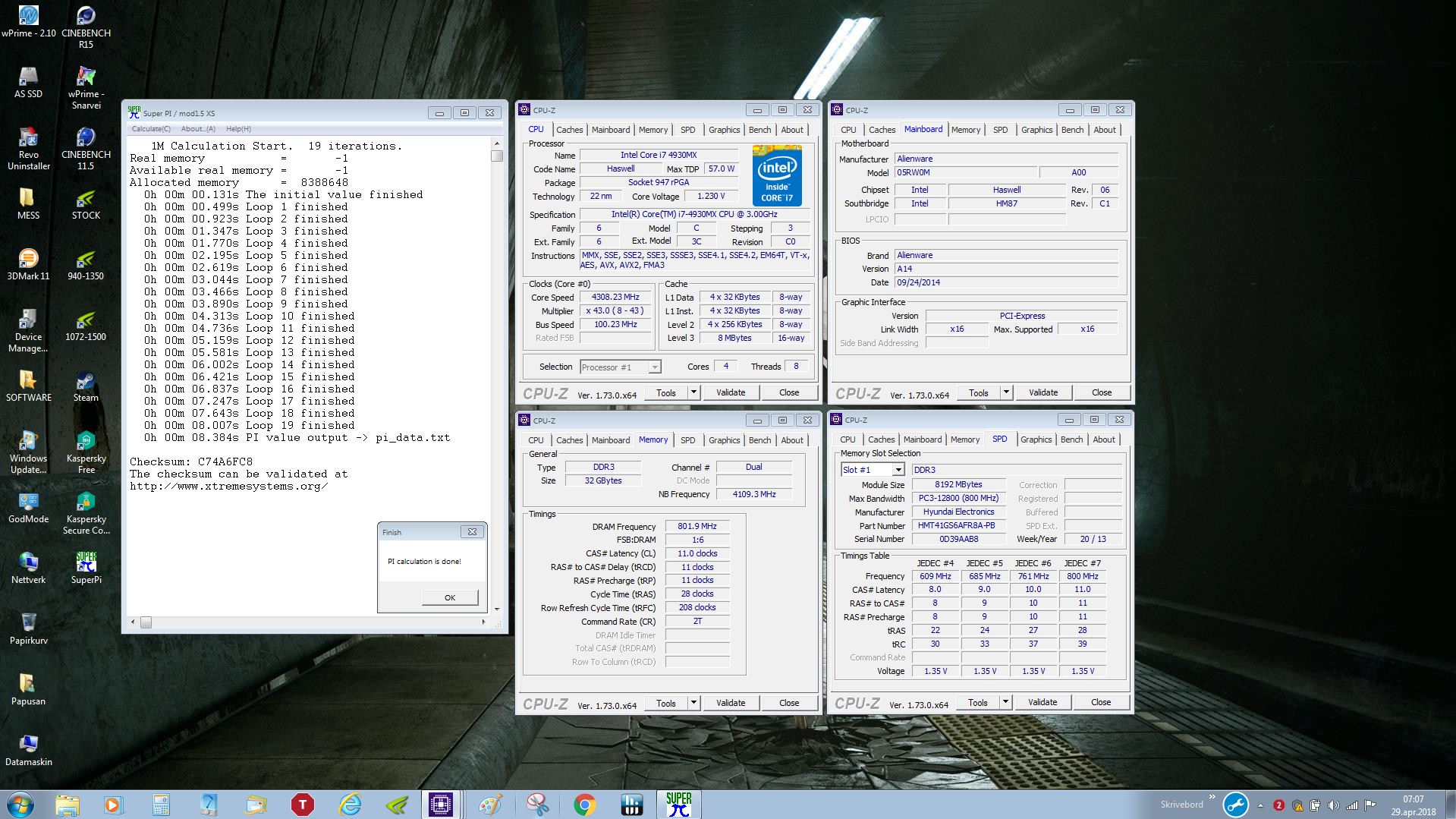The image size is (1456, 819).
Task: Launch 3DMark 11 from the desktop
Action: point(28,264)
